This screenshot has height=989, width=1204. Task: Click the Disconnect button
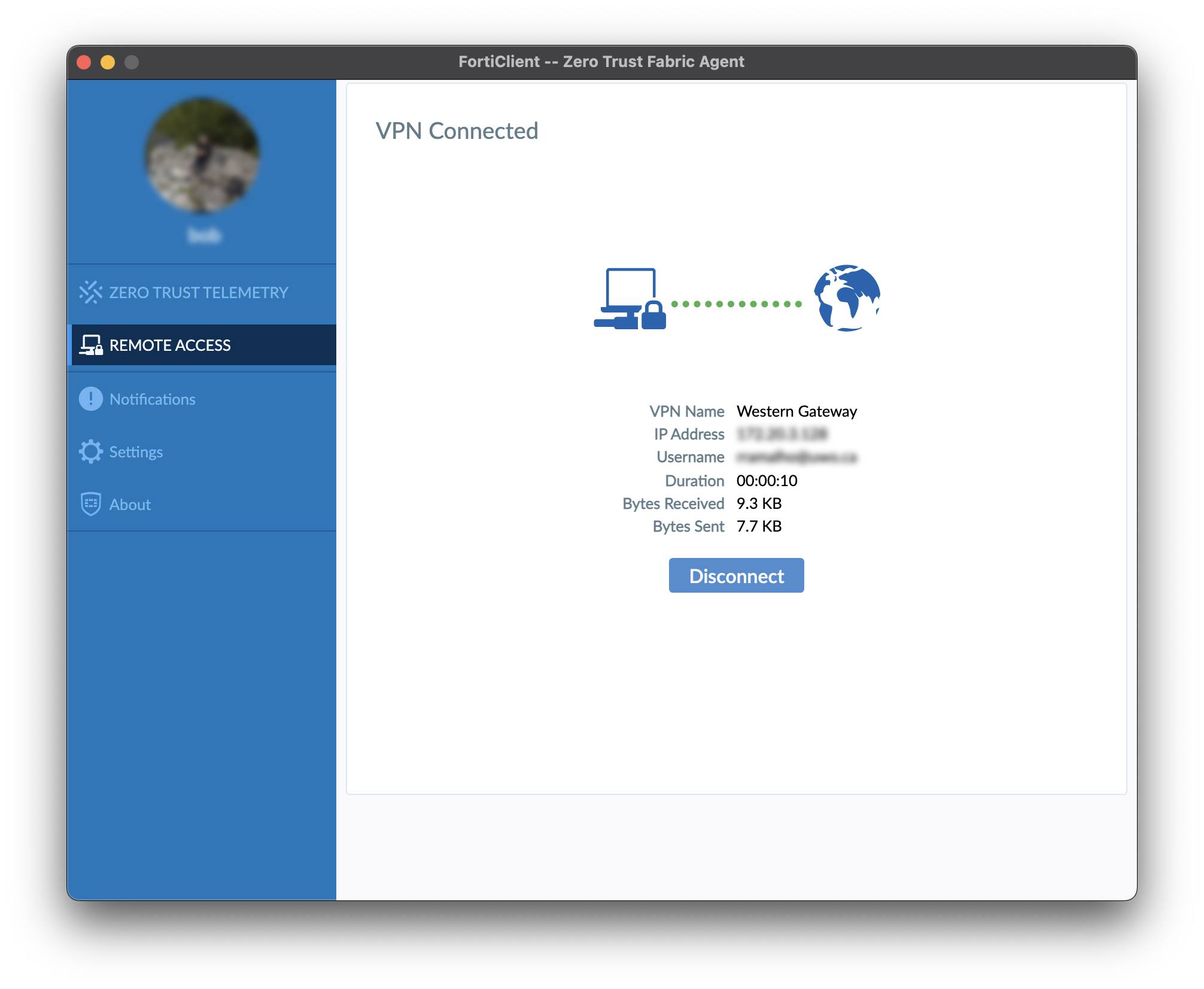(x=736, y=575)
